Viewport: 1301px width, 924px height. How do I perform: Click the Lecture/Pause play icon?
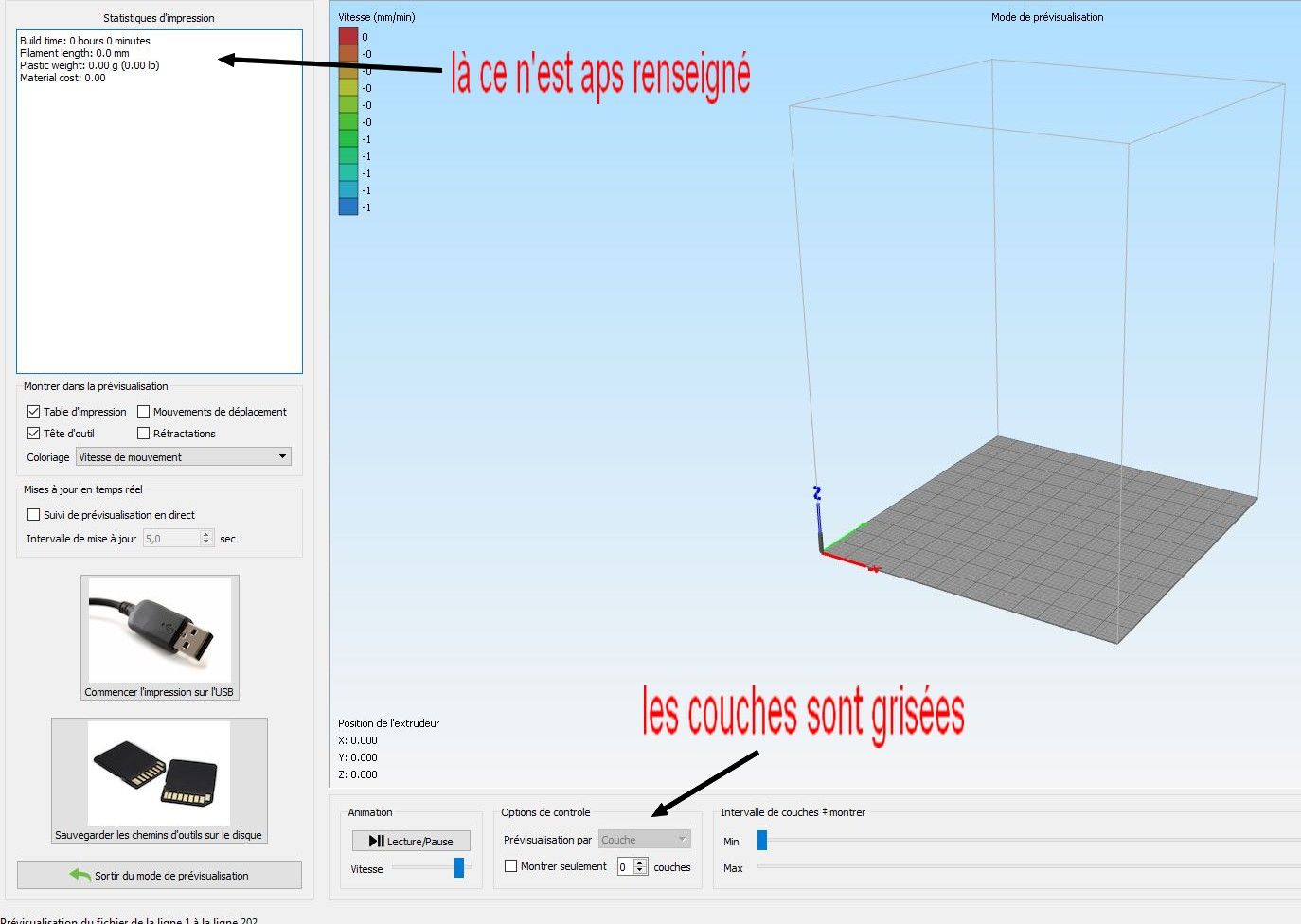tap(376, 841)
